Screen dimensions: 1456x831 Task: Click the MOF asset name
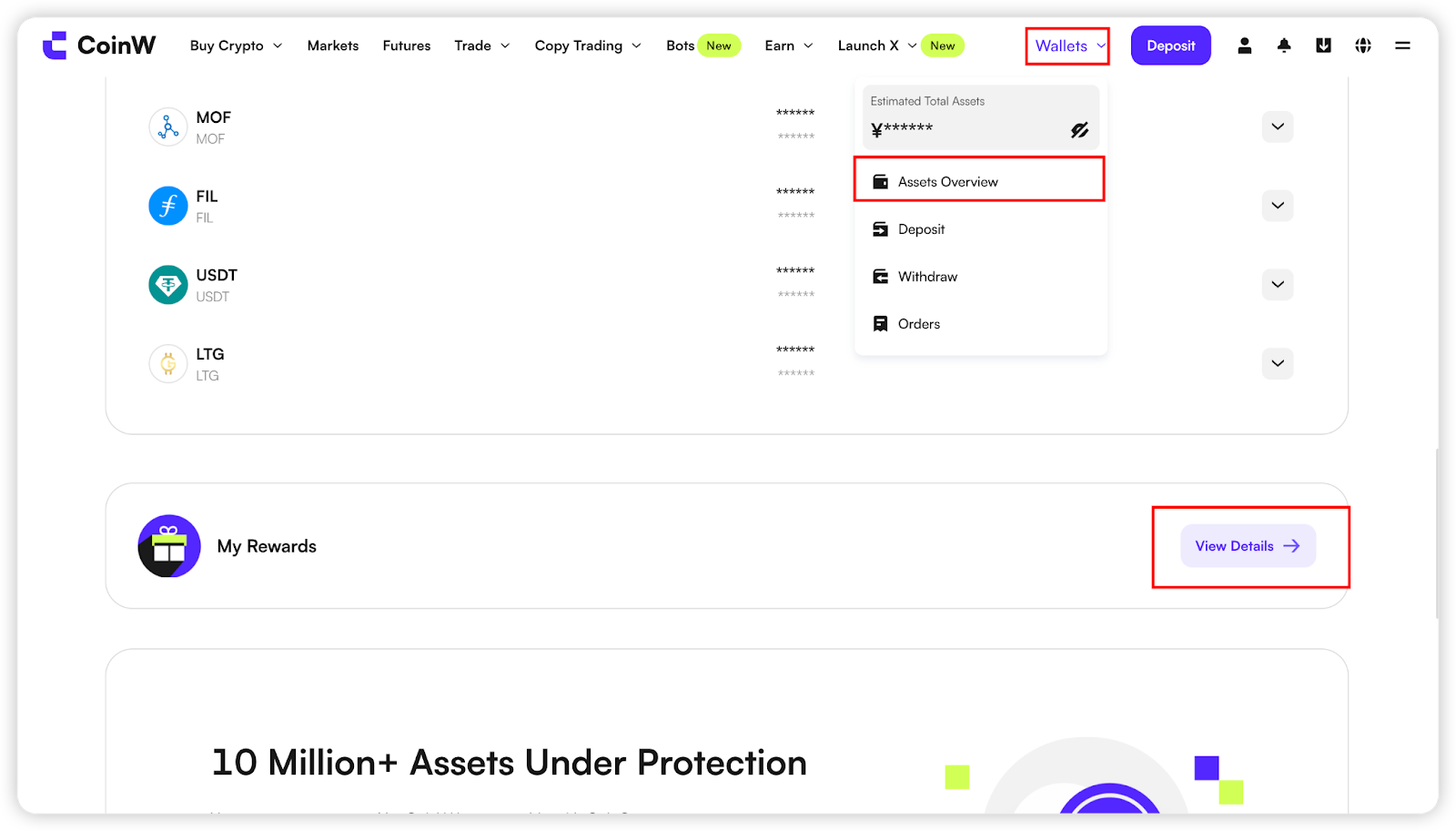pos(213,117)
